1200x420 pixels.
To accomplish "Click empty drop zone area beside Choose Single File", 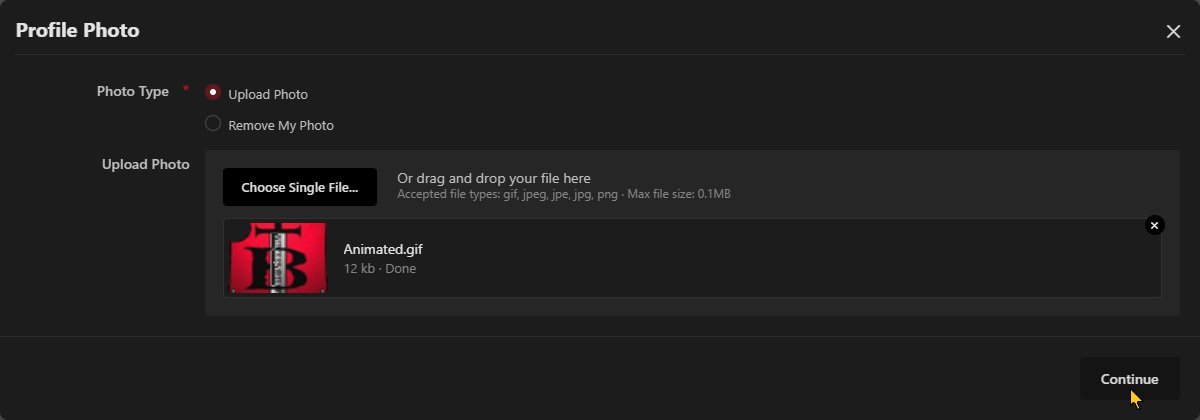I will [950, 187].
